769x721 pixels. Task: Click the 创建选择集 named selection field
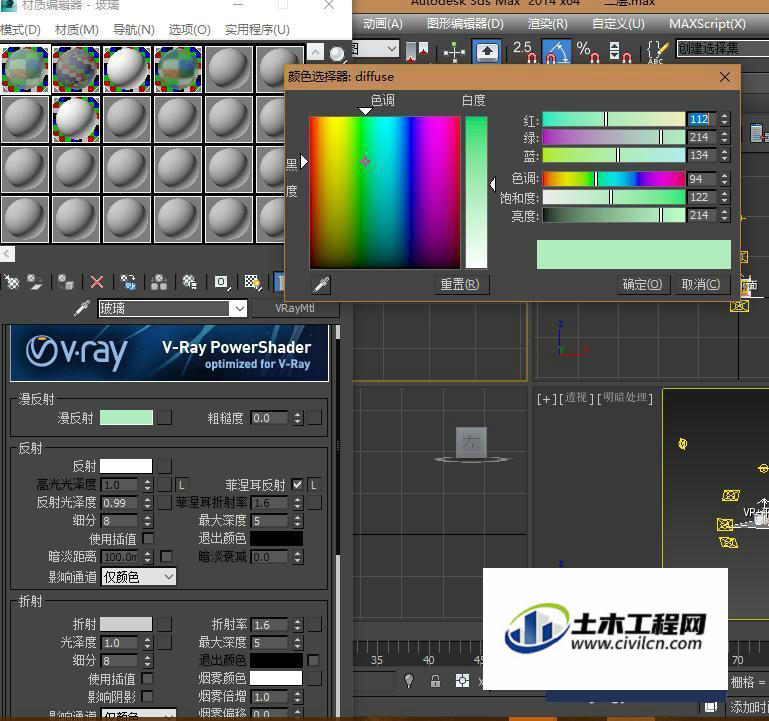tap(722, 49)
